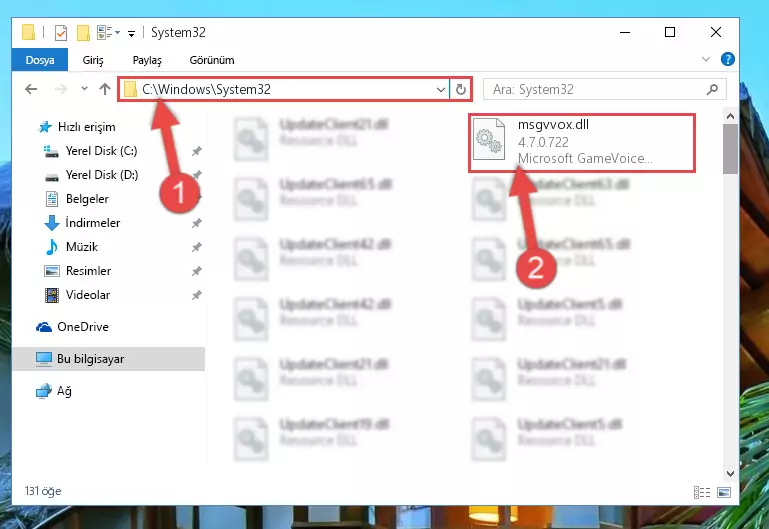The width and height of the screenshot is (769, 529).
Task: Switch to the Paylaş ribbon tab
Action: pos(147,60)
